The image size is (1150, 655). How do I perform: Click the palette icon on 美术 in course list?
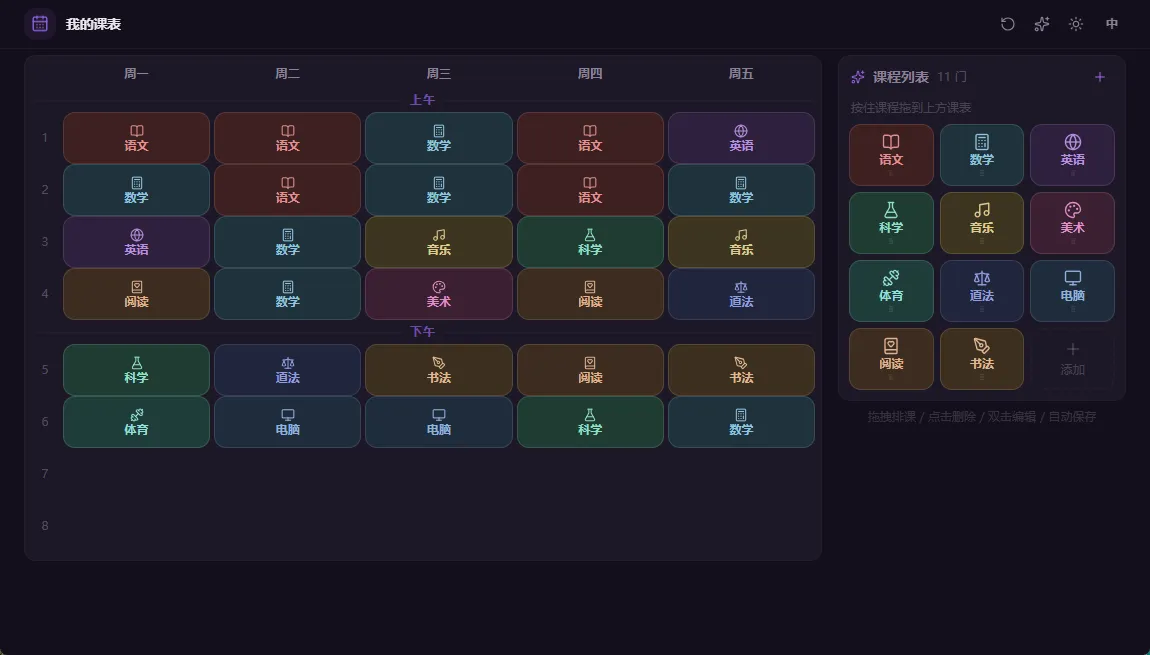(x=1072, y=211)
